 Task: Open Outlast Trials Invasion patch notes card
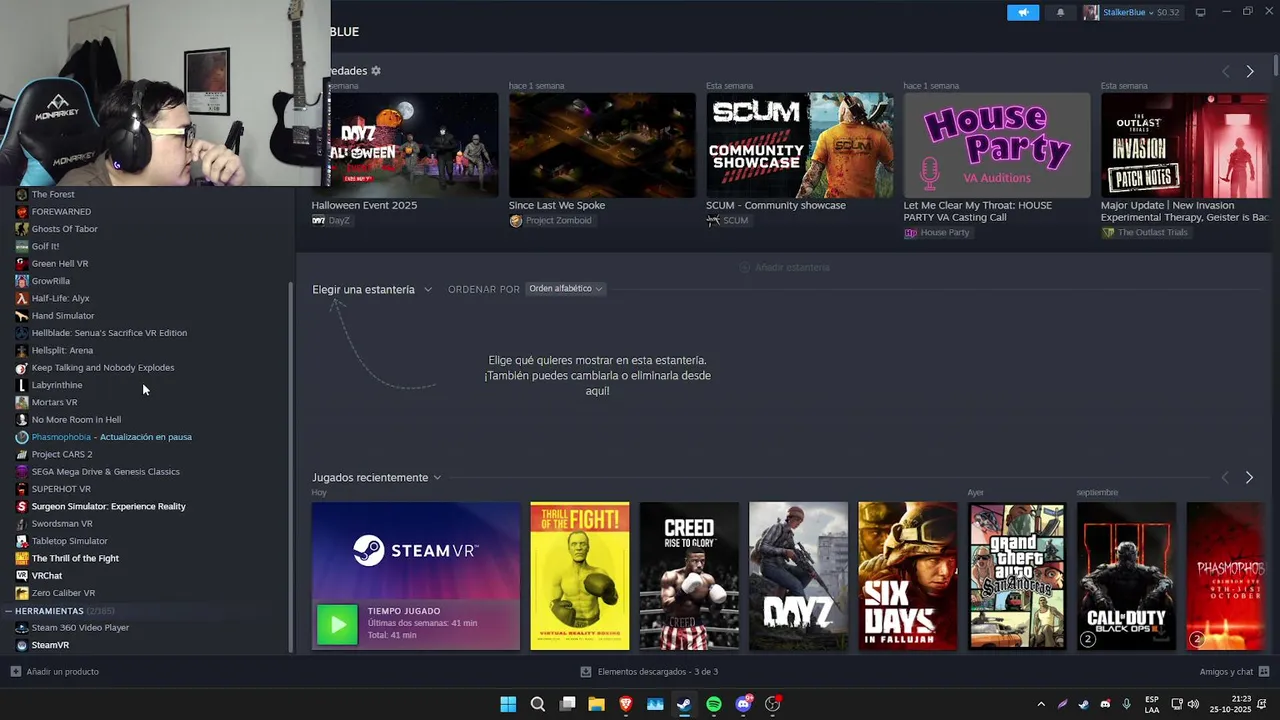coord(1185,146)
